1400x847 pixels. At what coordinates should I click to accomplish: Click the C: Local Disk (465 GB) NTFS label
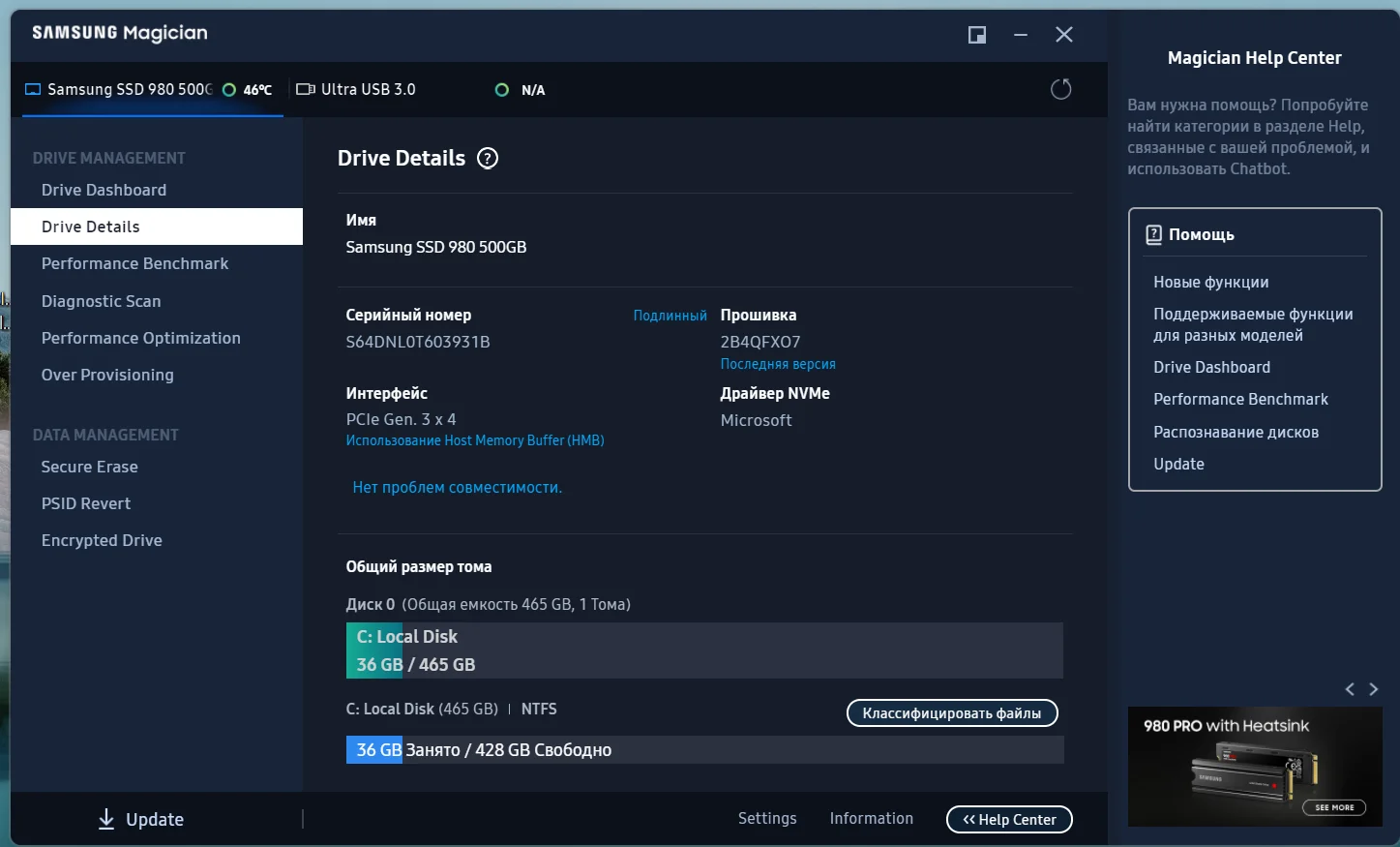tap(451, 709)
